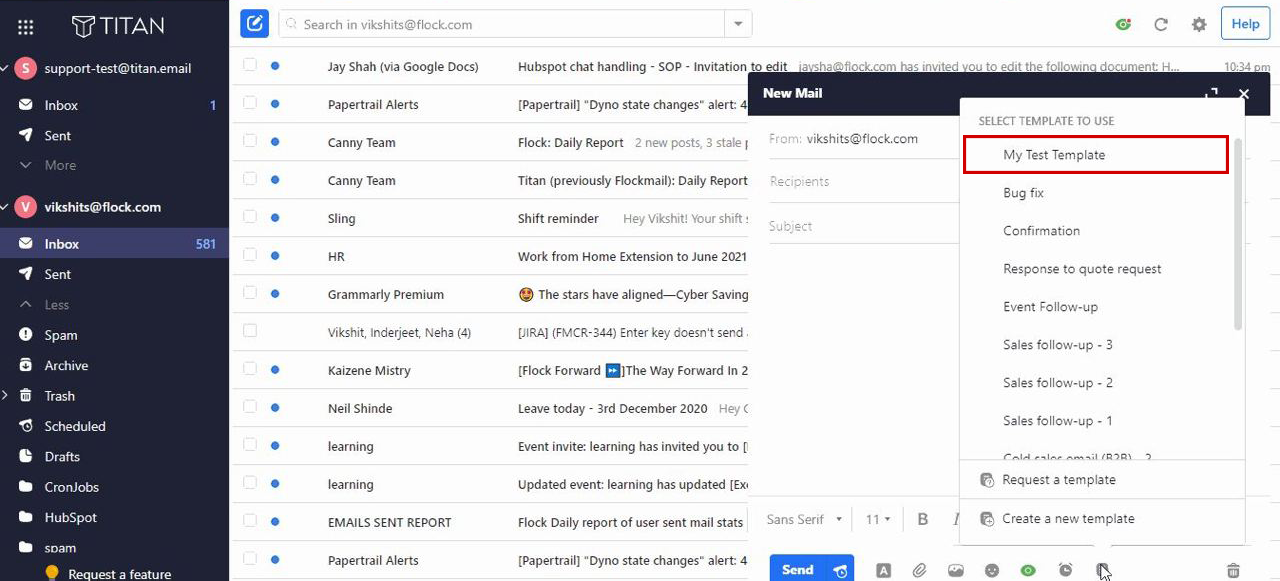The image size is (1280, 581).
Task: Click the text formatting 'A' icon
Action: point(883,570)
